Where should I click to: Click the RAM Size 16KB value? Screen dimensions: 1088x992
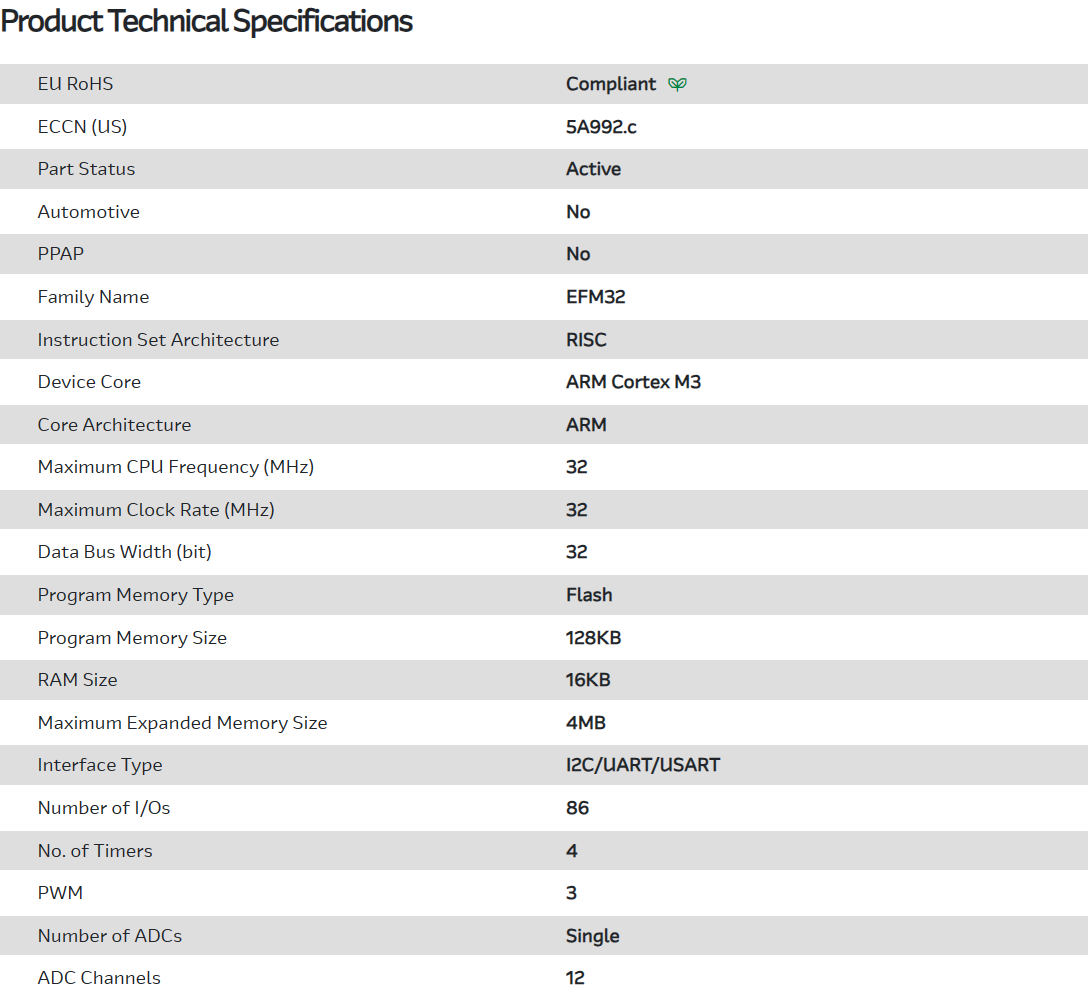tap(588, 680)
